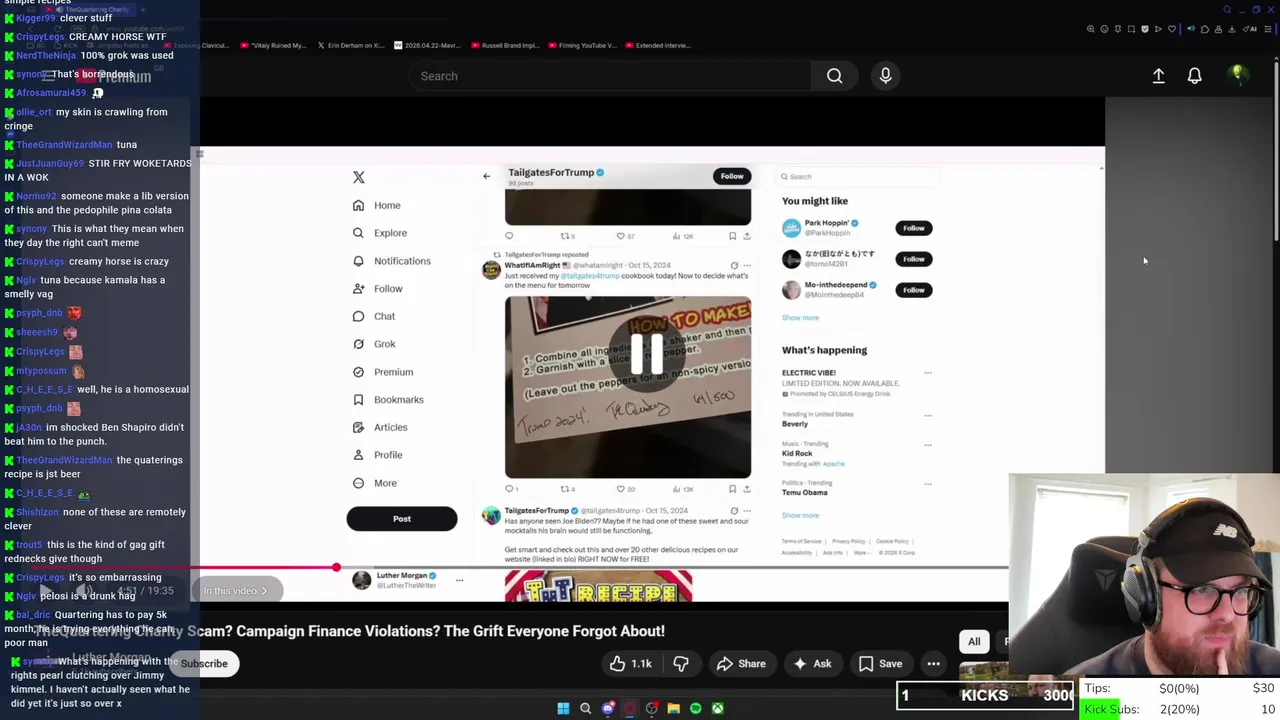Viewport: 1280px width, 720px height.
Task: Expand the 'In this video' chip
Action: coord(236,591)
